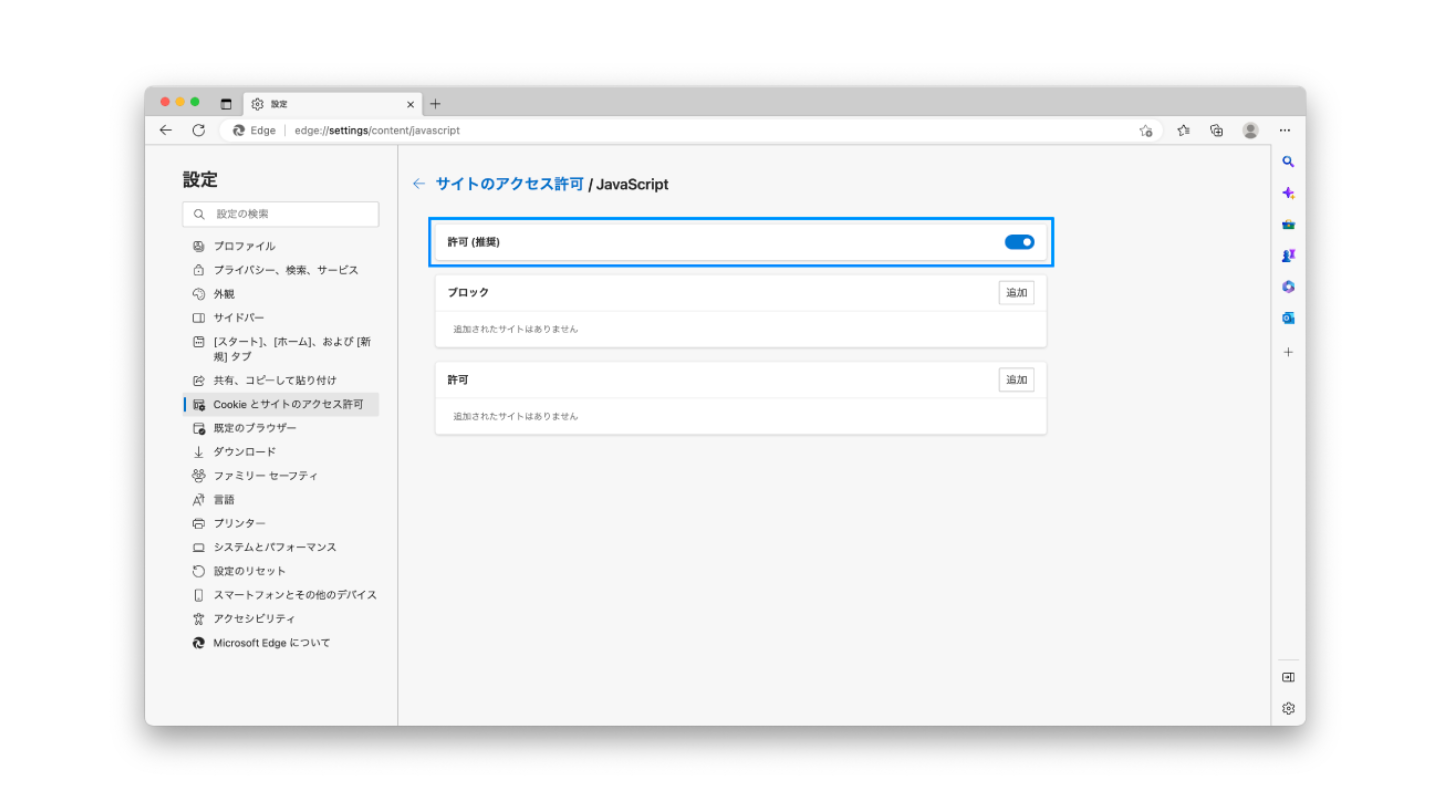The image size is (1444, 812).
Task: Open sidebar settings gear icon
Action: click(1288, 708)
